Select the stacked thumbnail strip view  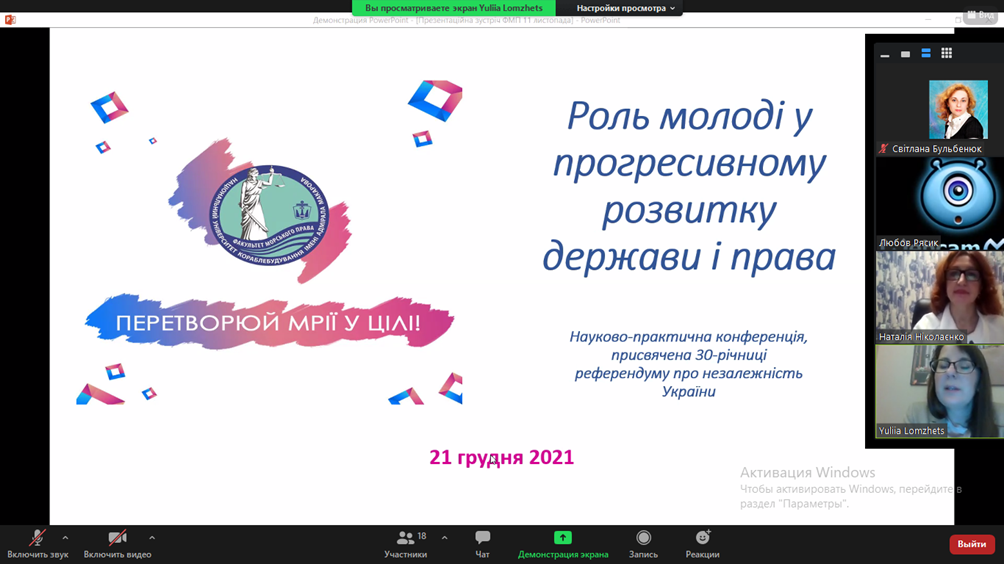tap(926, 54)
